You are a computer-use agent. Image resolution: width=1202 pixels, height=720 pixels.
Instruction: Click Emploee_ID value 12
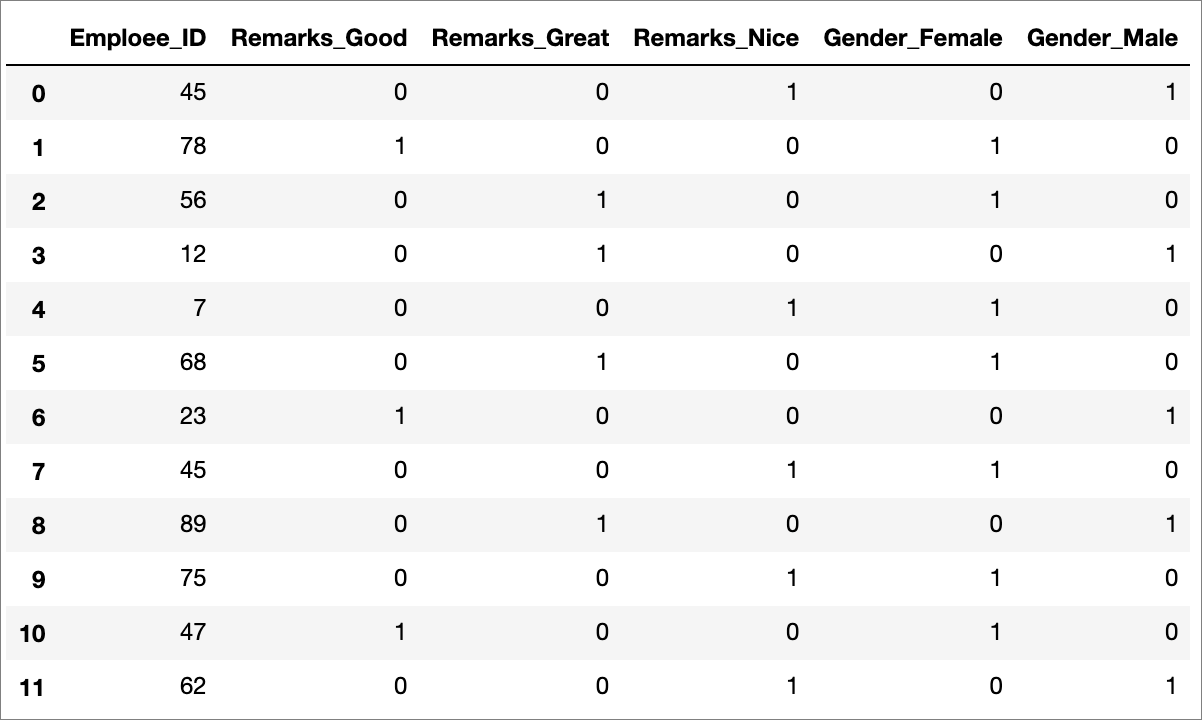pyautogui.click(x=193, y=254)
